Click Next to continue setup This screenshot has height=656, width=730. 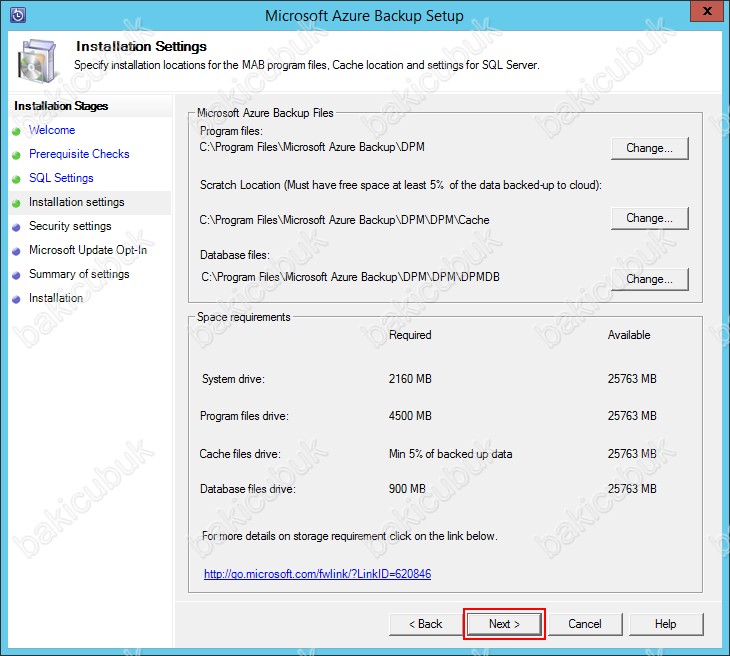tap(504, 624)
